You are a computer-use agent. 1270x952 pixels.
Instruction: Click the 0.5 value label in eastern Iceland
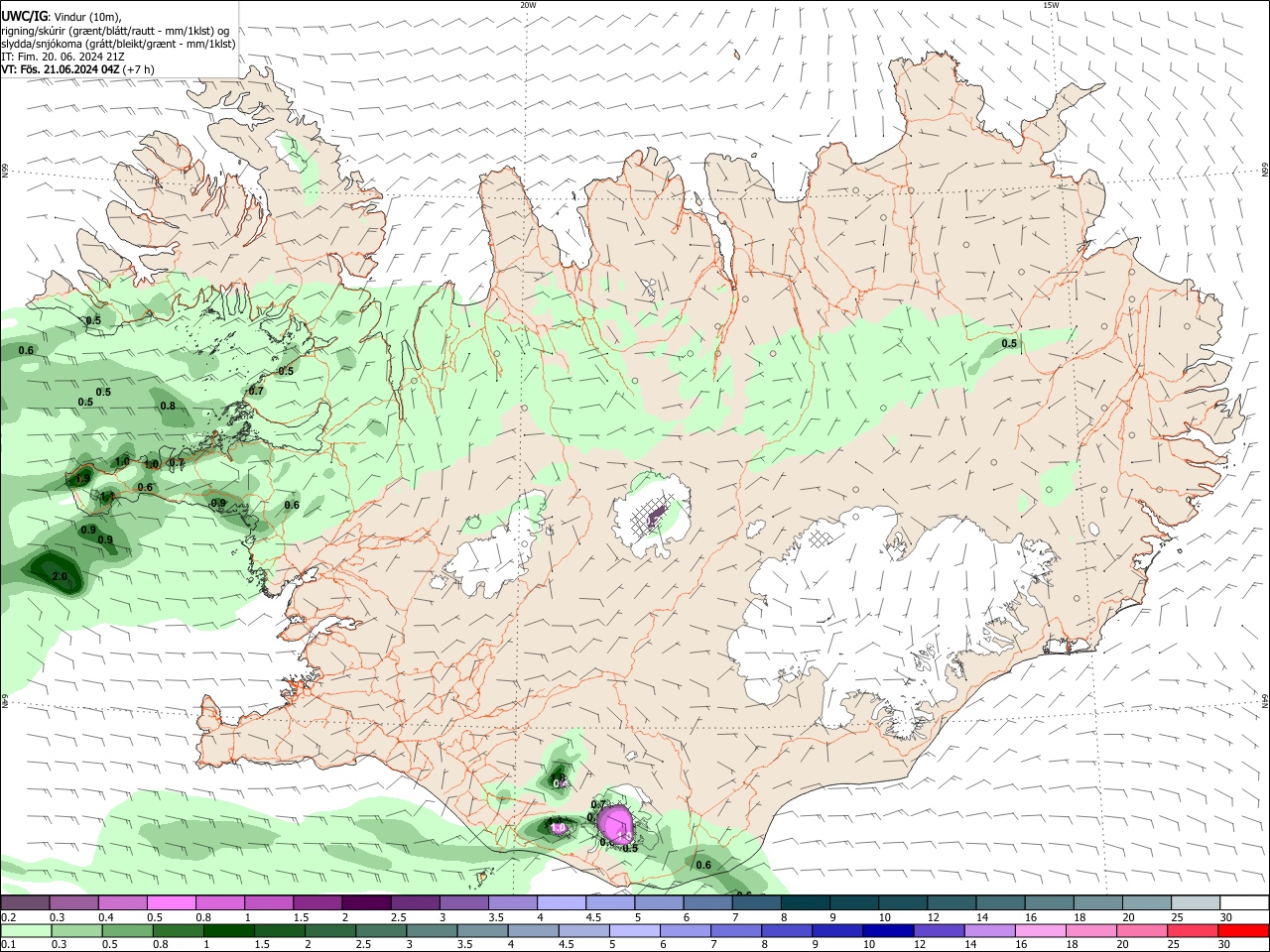(x=1009, y=344)
